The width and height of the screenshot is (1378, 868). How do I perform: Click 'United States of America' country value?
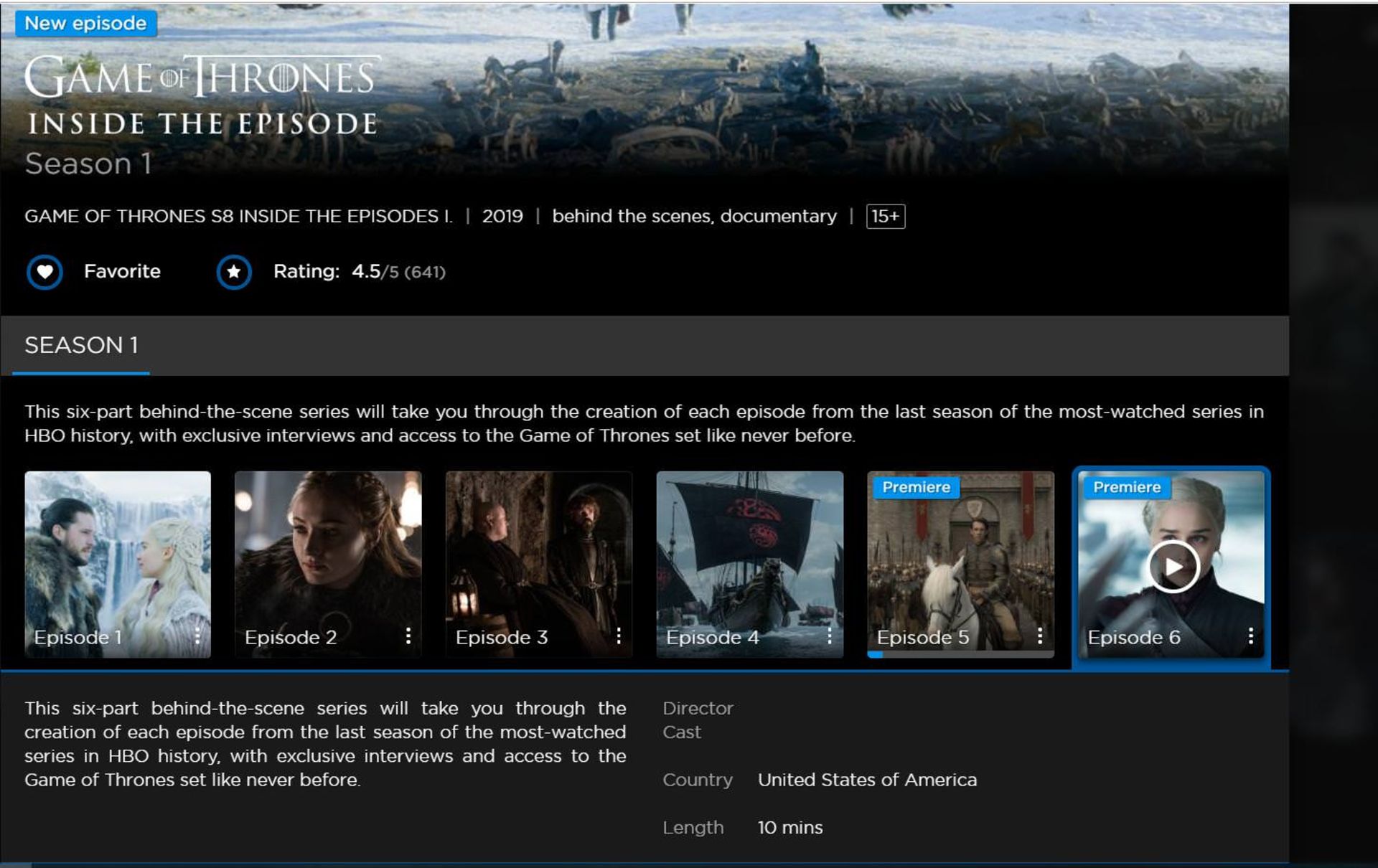pyautogui.click(x=867, y=780)
